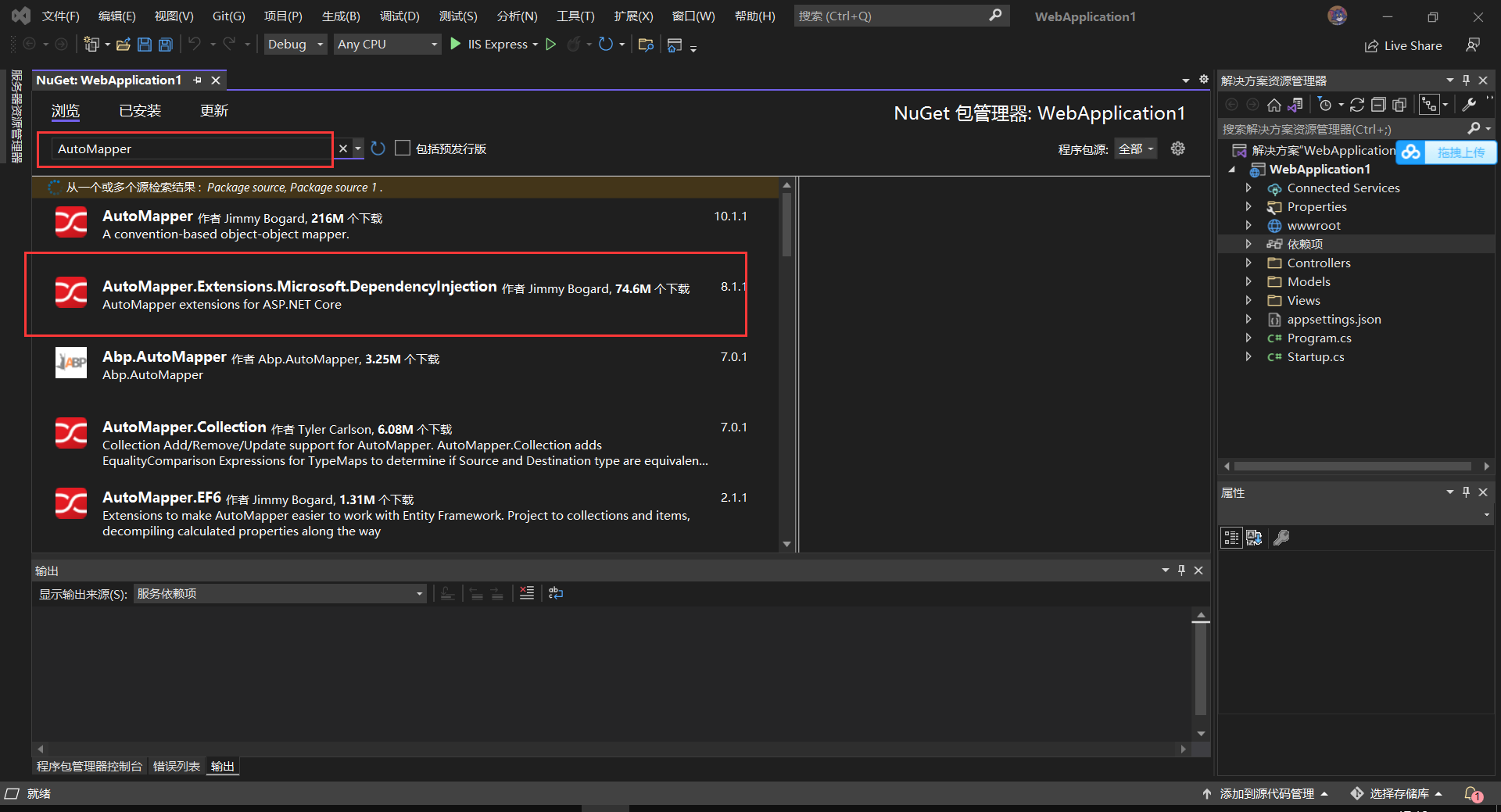The height and width of the screenshot is (812, 1501).
Task: Switch views icon in Solution Explorer toolbar
Action: (1295, 105)
